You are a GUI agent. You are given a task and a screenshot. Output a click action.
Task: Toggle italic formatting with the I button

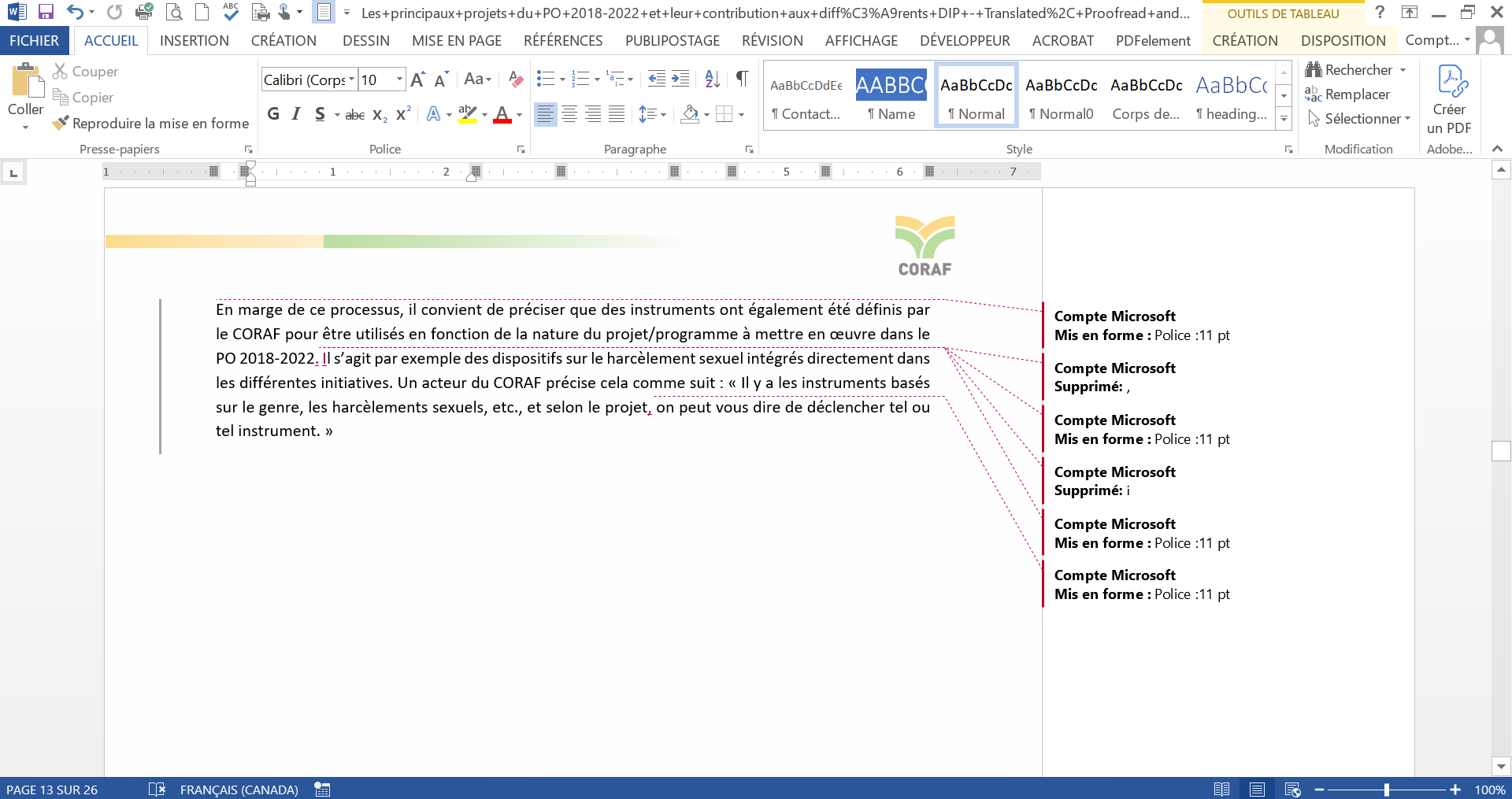click(x=296, y=115)
